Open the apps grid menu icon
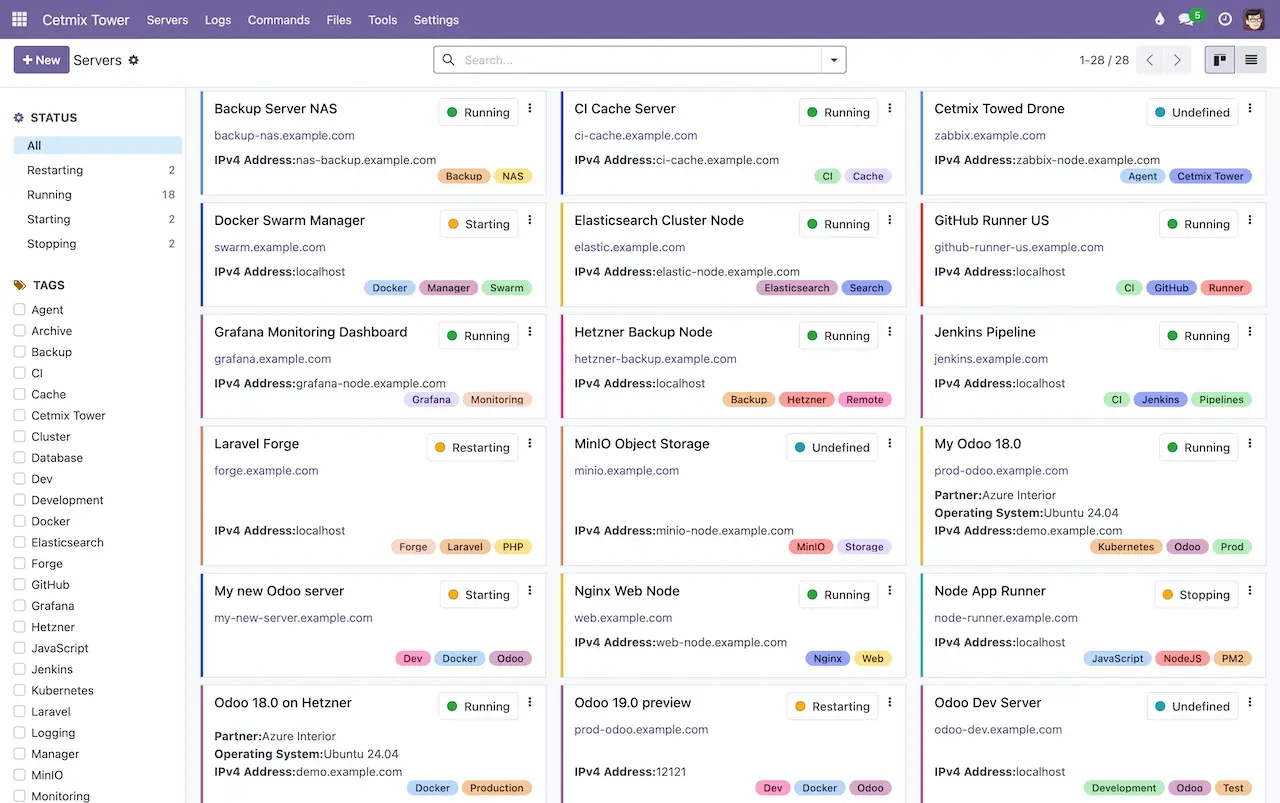Viewport: 1280px width, 803px height. click(x=19, y=20)
